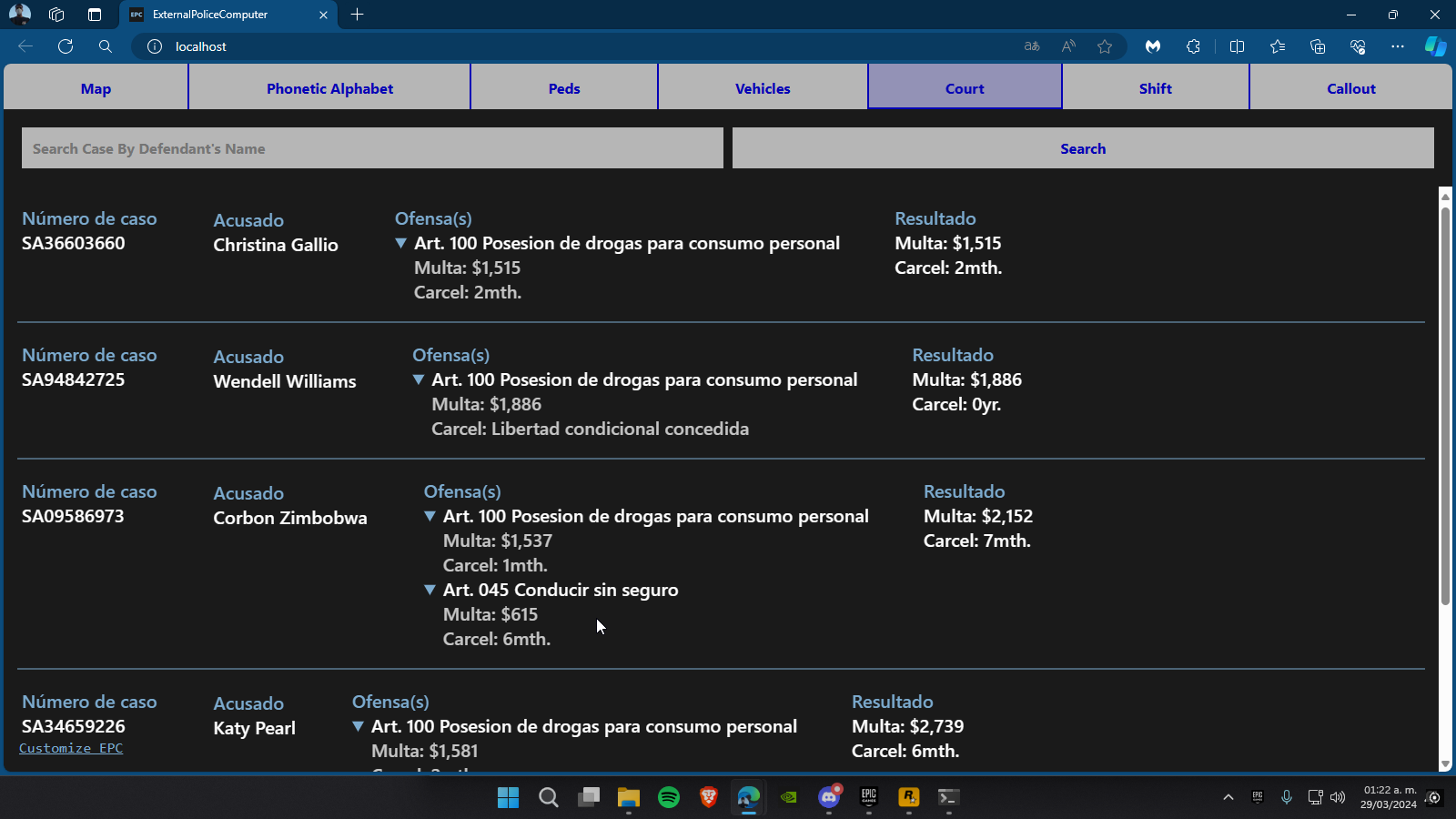Viewport: 1456px width, 819px height.
Task: Go to the Callout tab
Action: click(1350, 88)
